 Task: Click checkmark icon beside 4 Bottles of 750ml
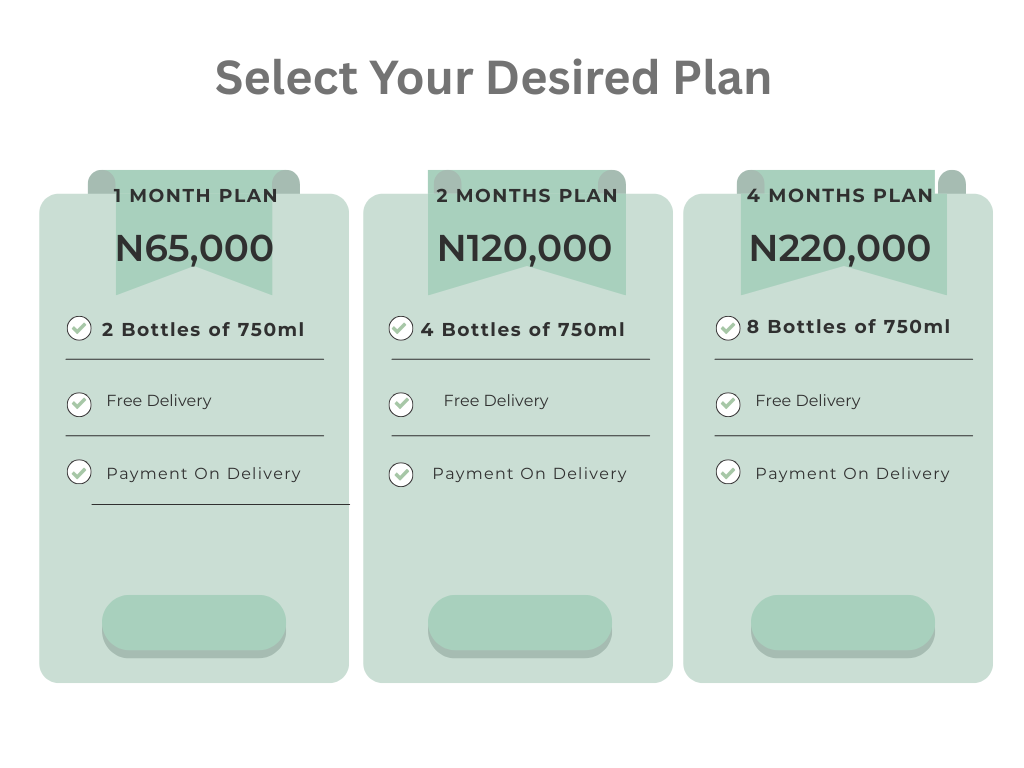click(x=401, y=328)
